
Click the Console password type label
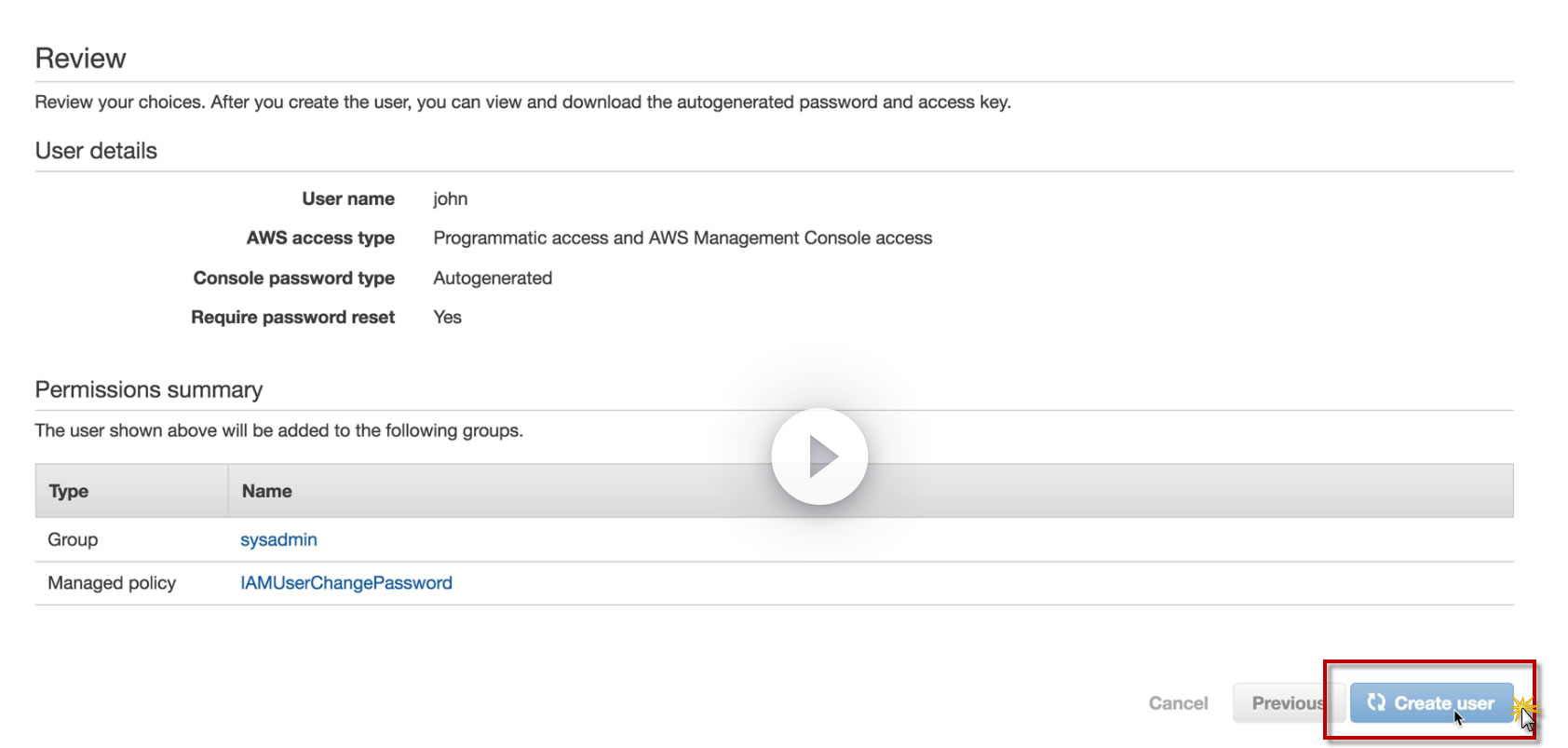point(294,279)
